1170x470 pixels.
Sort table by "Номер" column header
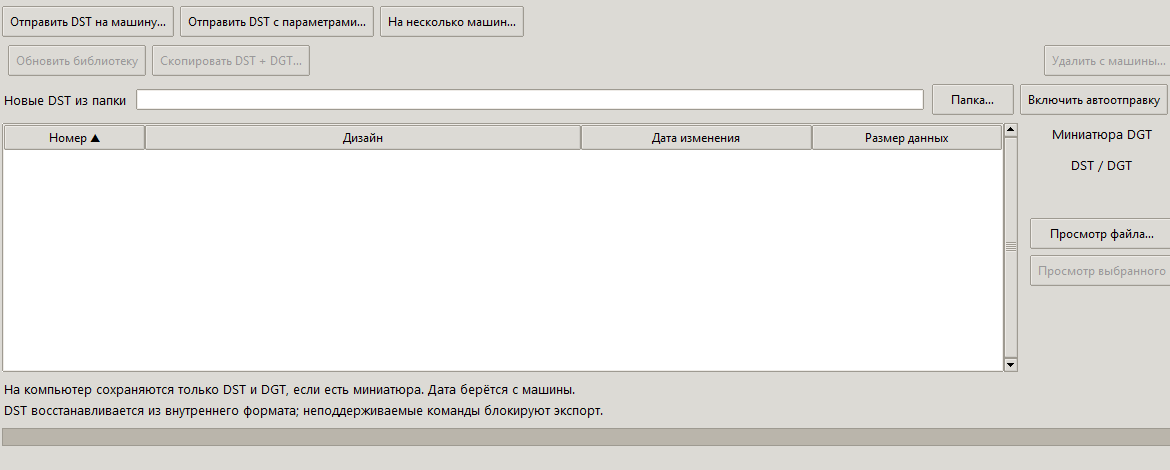(x=75, y=138)
